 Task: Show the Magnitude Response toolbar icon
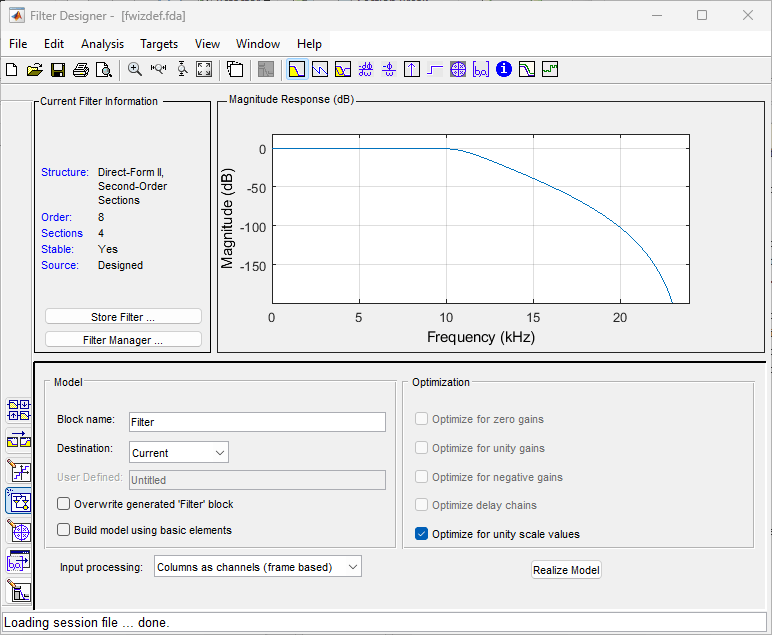click(x=296, y=70)
